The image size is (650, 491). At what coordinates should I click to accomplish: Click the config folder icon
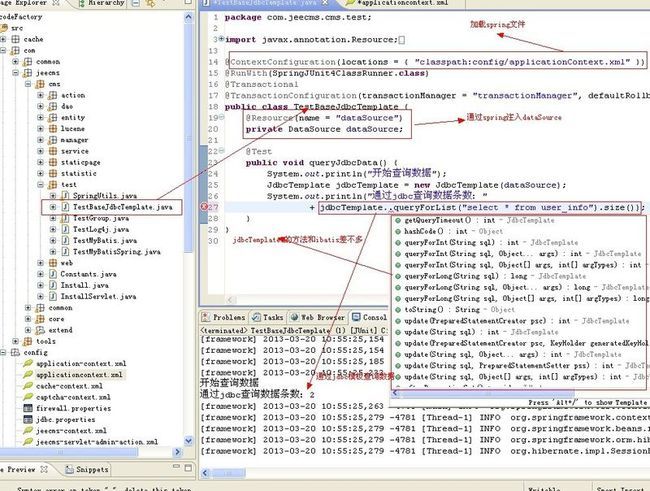pyautogui.click(x=15, y=352)
